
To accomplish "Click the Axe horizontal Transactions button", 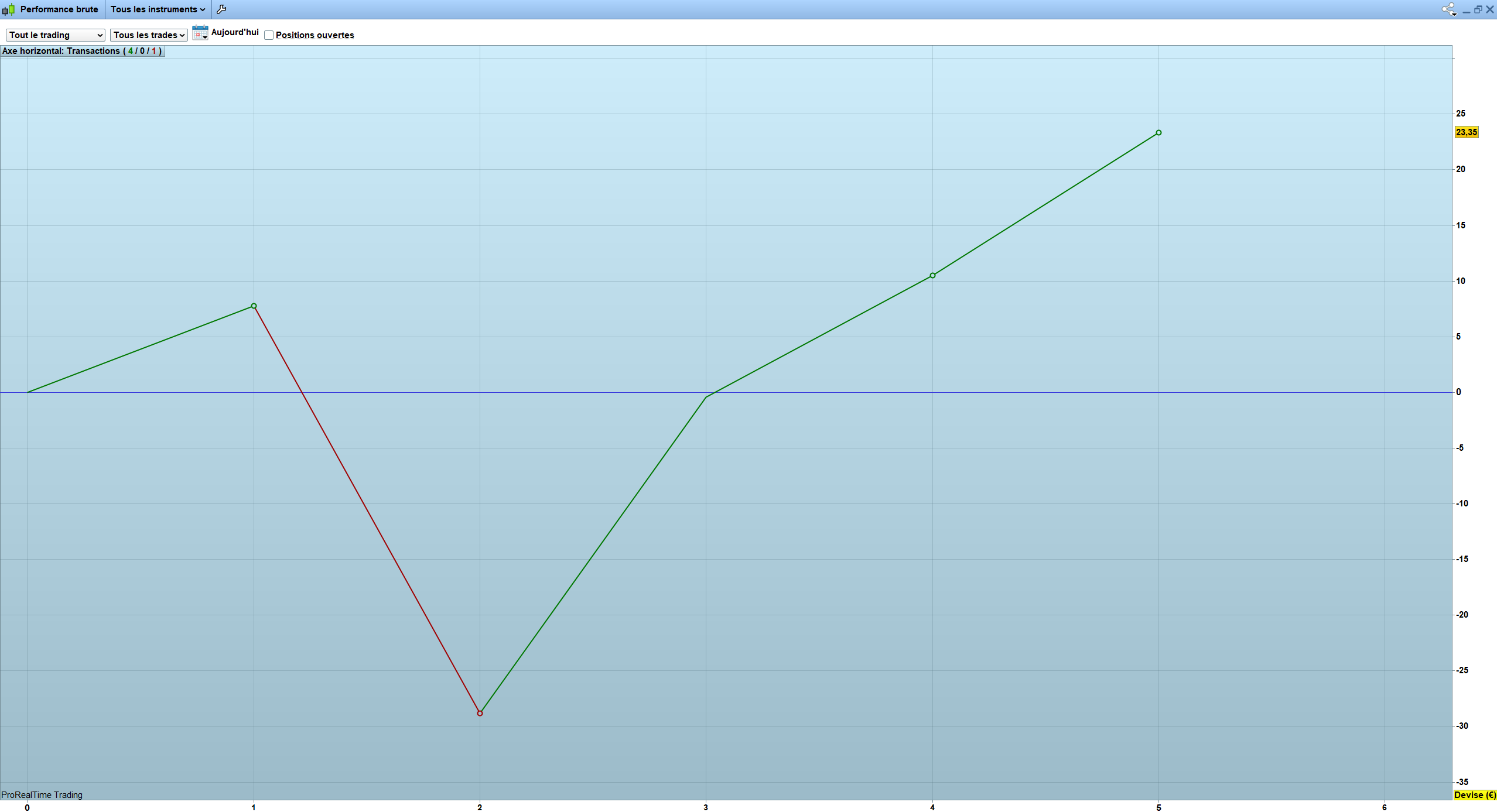I will 82,51.
